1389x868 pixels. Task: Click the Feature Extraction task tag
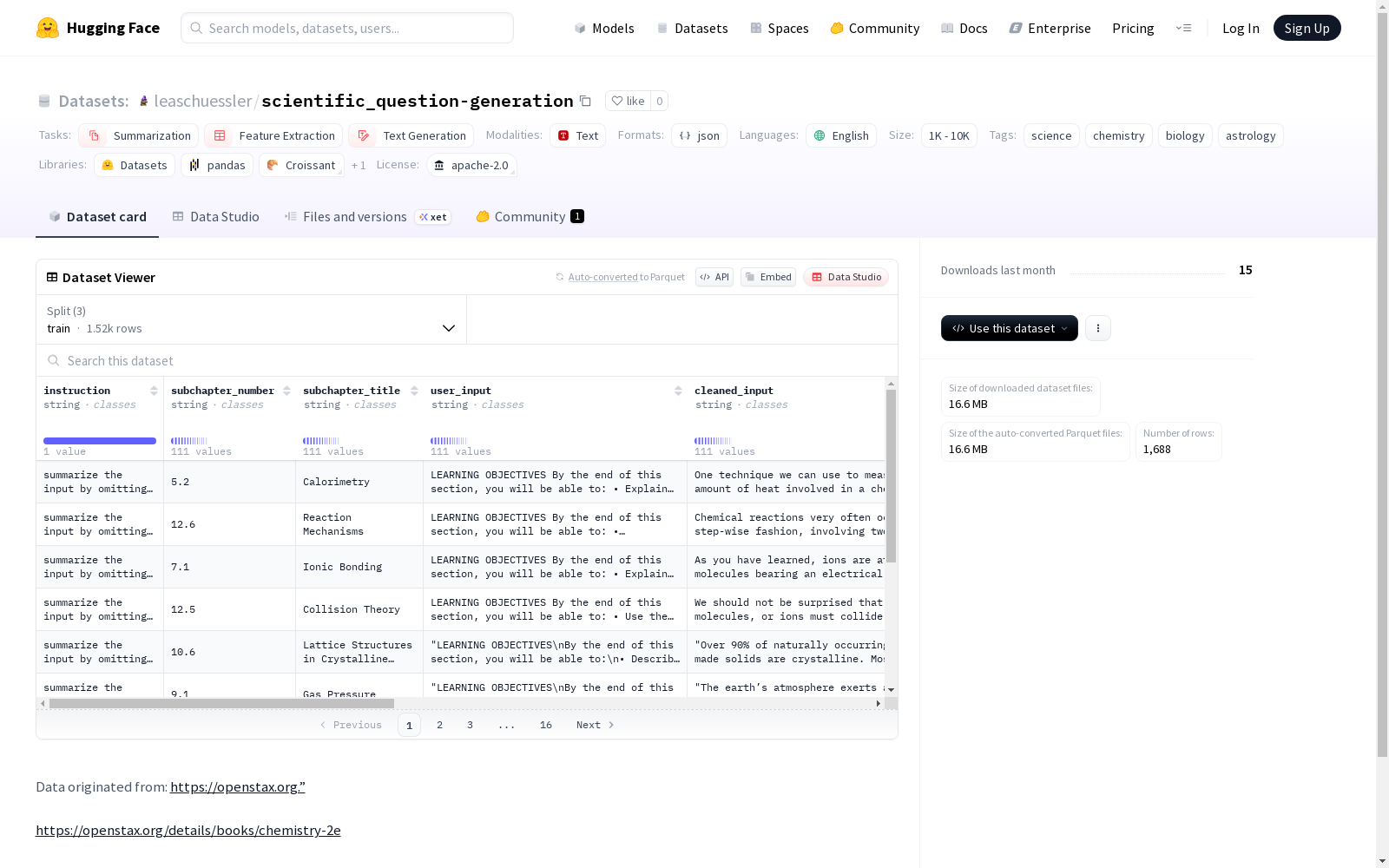[x=273, y=135]
